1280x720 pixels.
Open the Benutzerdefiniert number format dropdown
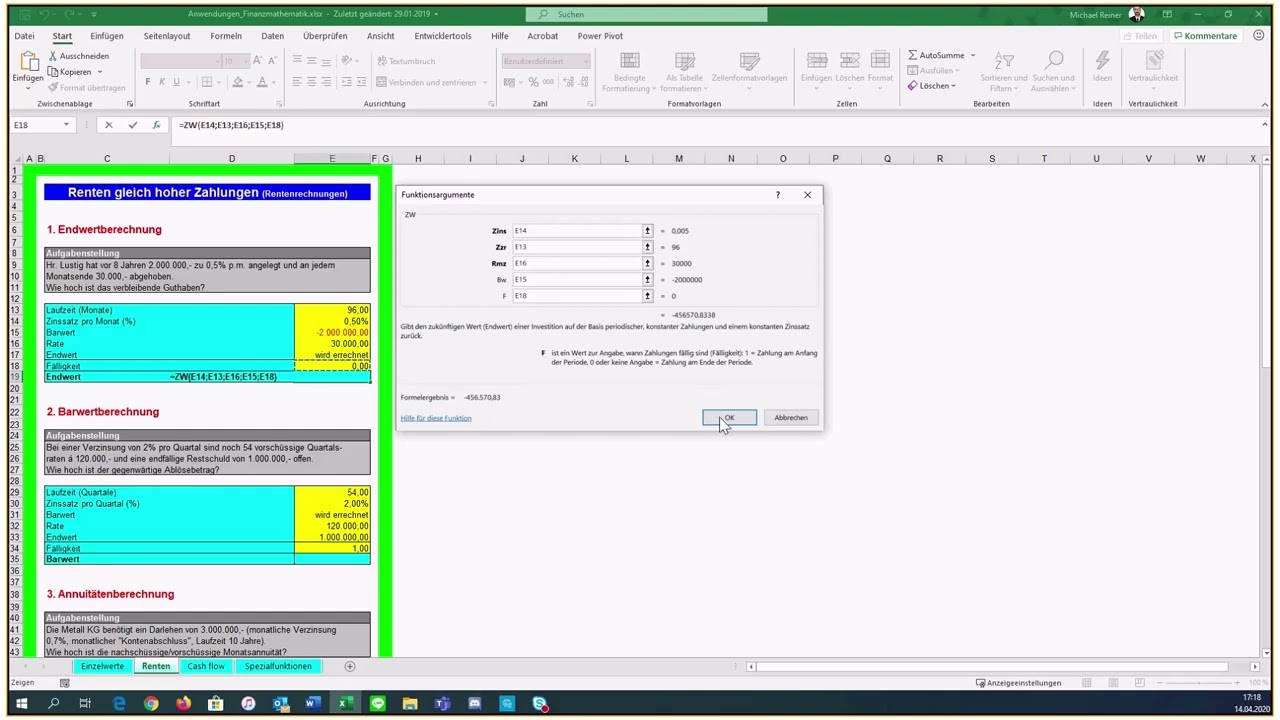click(584, 61)
